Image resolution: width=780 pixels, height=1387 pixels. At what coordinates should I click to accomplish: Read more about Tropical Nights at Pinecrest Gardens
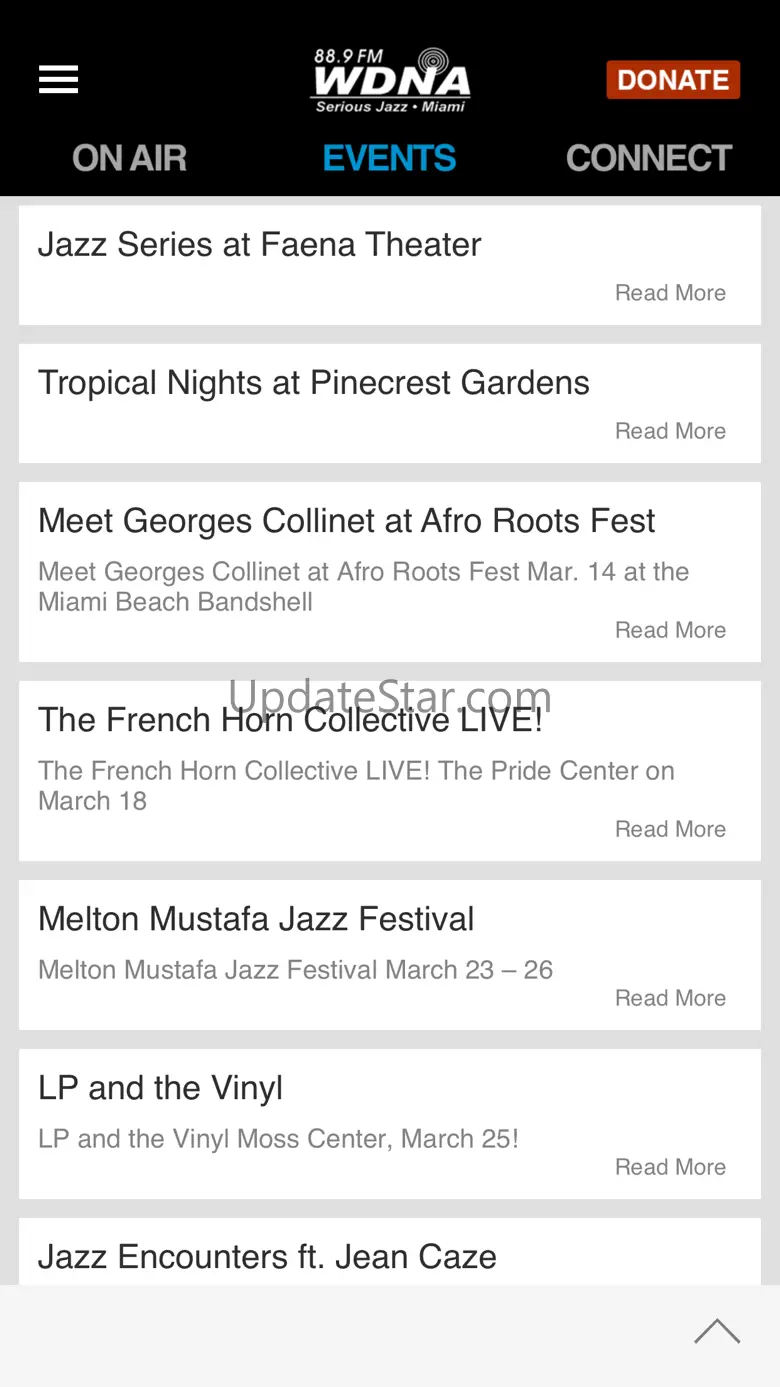[670, 431]
